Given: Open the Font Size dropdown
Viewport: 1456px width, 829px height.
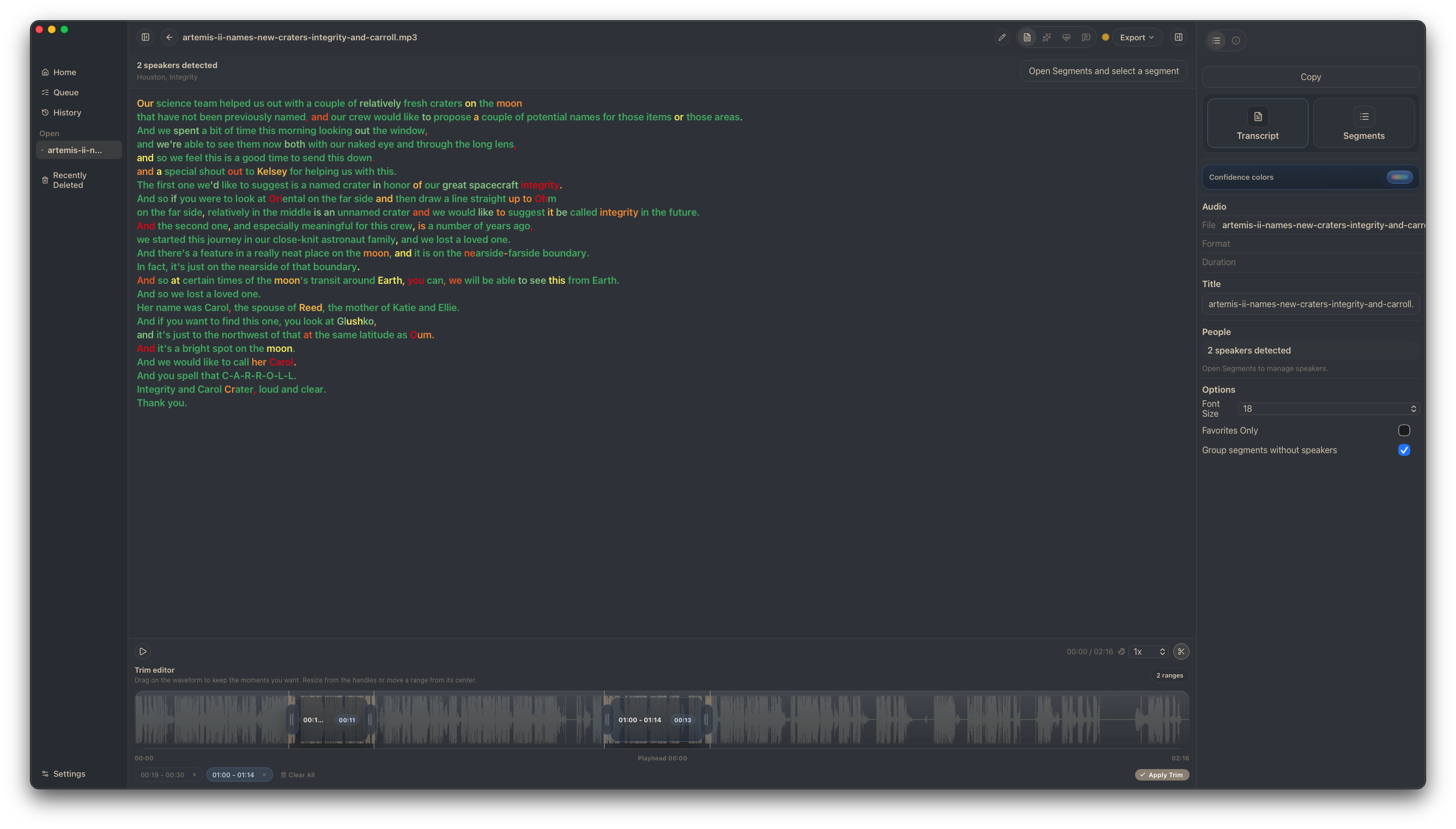Looking at the screenshot, I should click(x=1328, y=409).
